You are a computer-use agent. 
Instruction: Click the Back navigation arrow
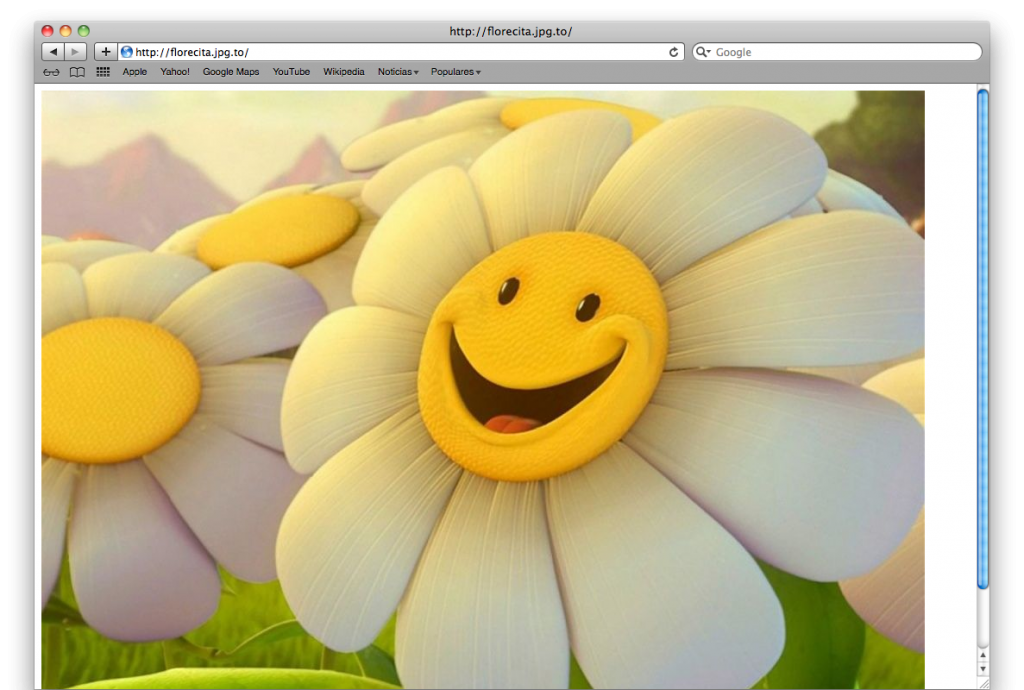(53, 52)
